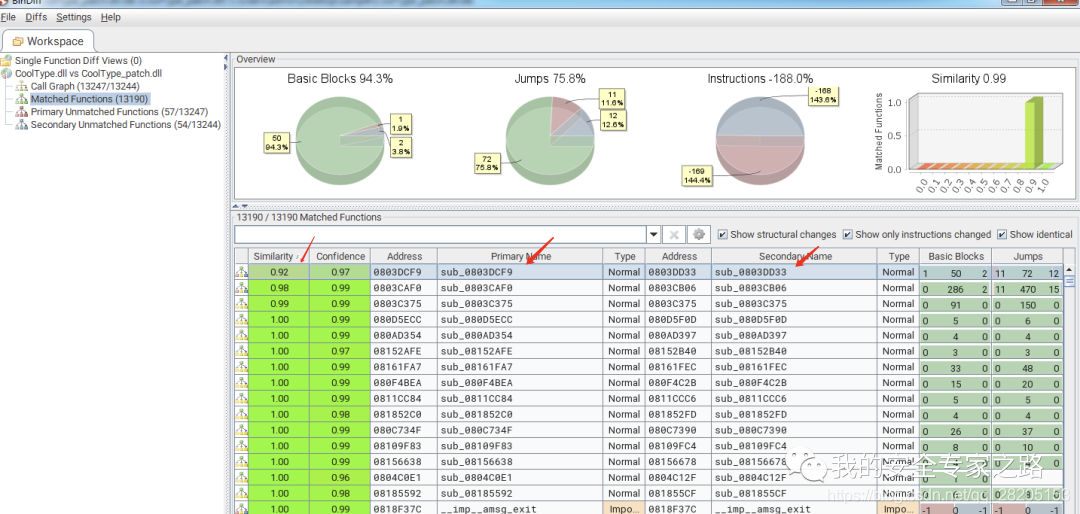The height and width of the screenshot is (514, 1080).
Task: Click the Single Function Diff Views folder icon
Action: coord(6,61)
